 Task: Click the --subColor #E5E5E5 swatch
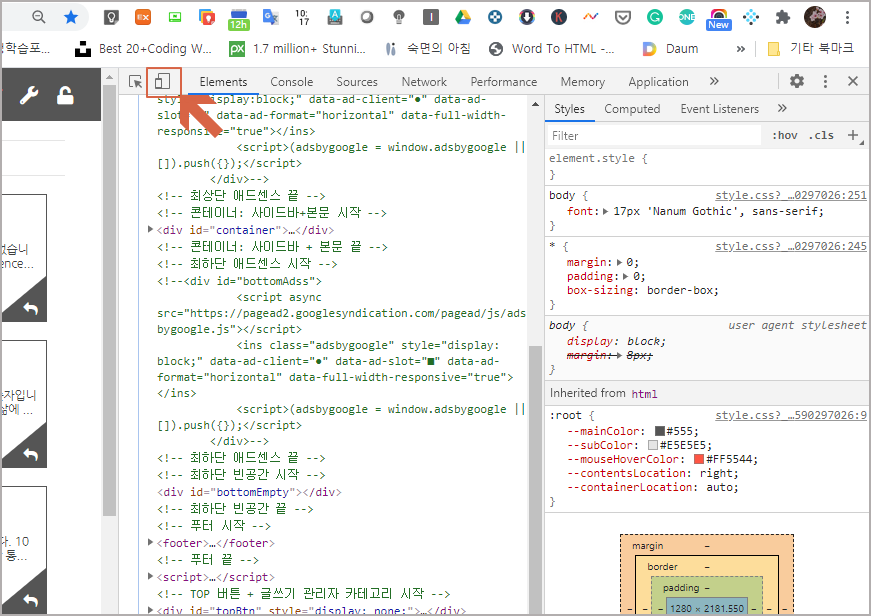click(x=653, y=445)
